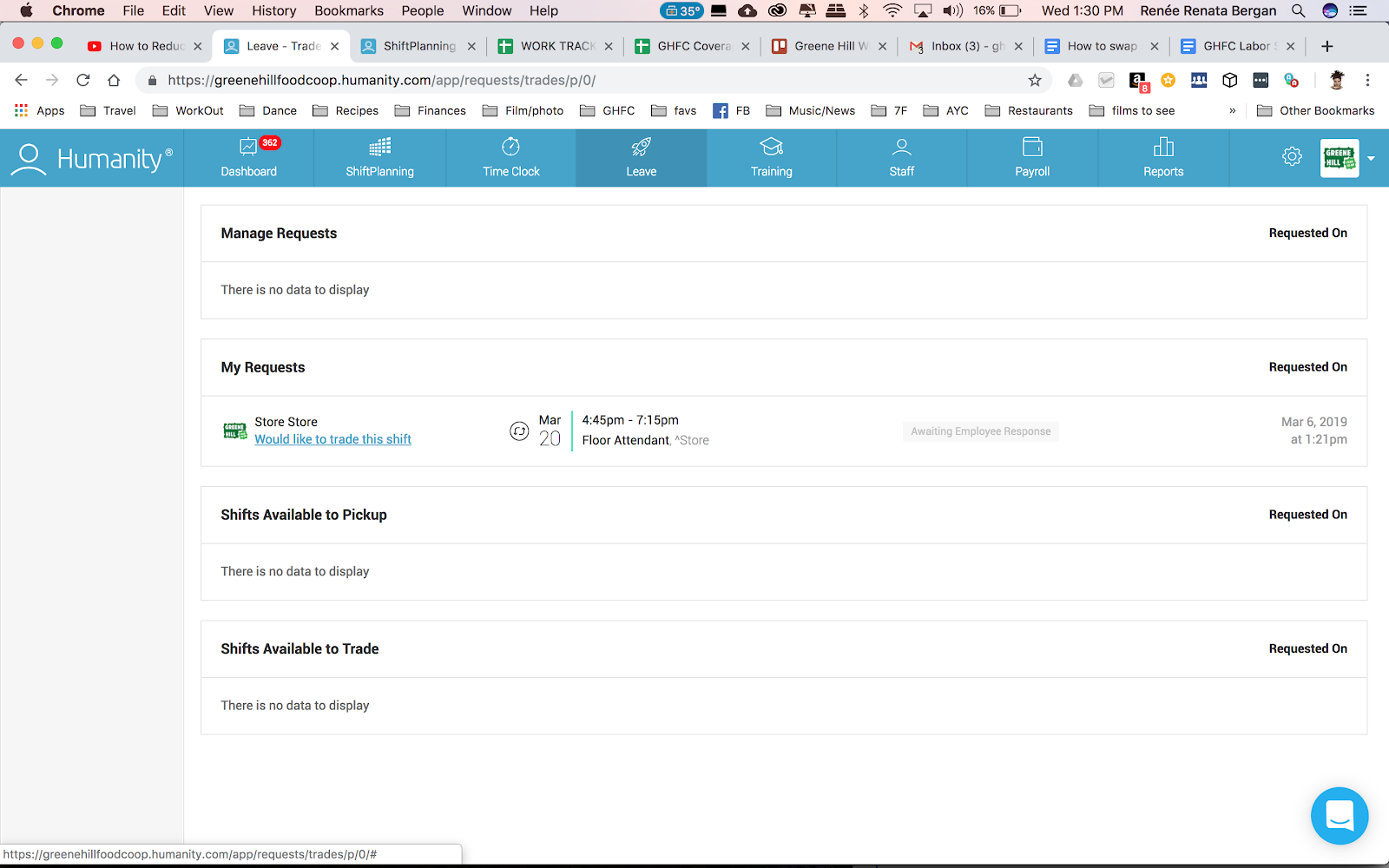The width and height of the screenshot is (1389, 868).
Task: Open the People menu
Action: click(423, 10)
